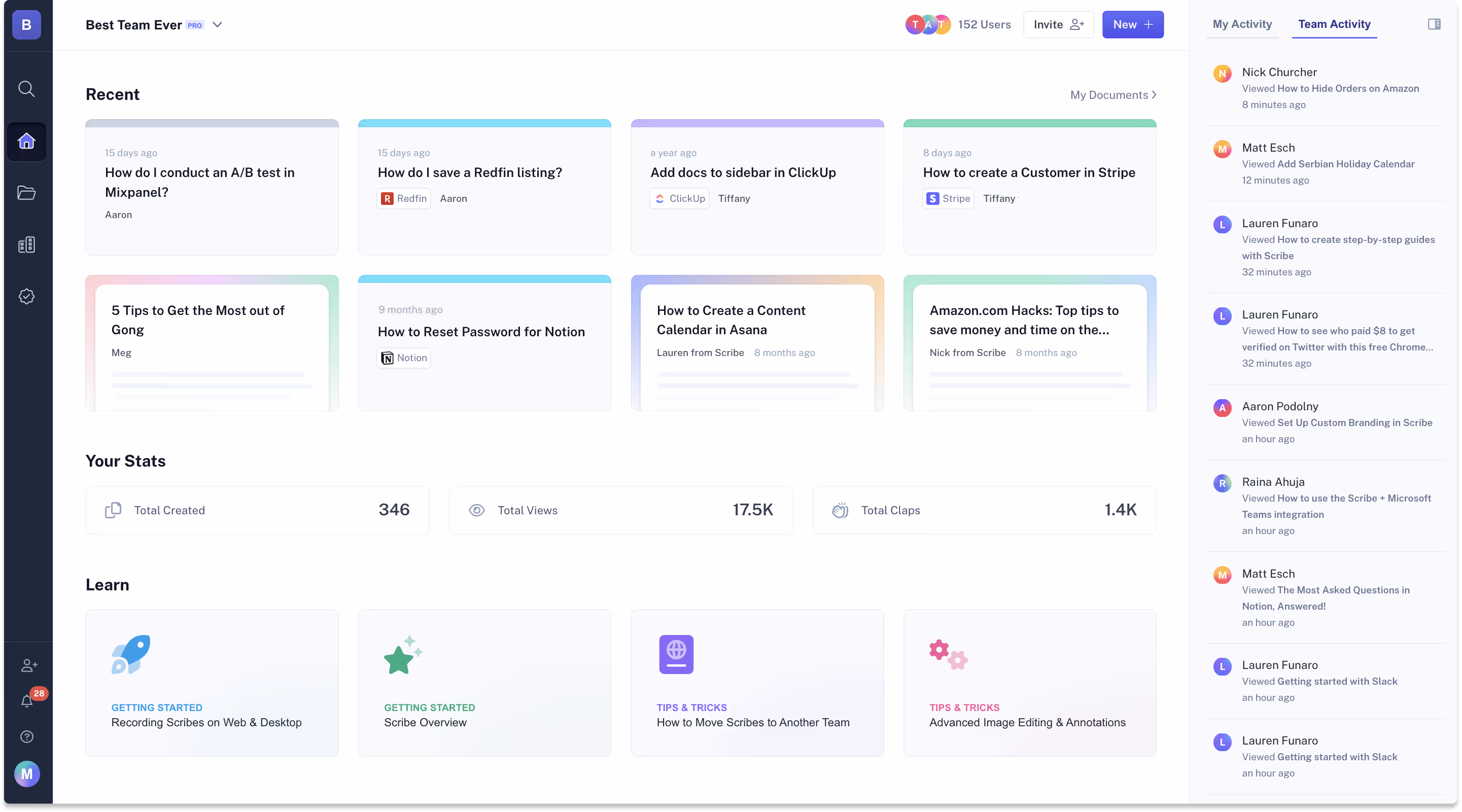This screenshot has width=1462, height=812.
Task: Open My Documents chevron link
Action: [1113, 95]
